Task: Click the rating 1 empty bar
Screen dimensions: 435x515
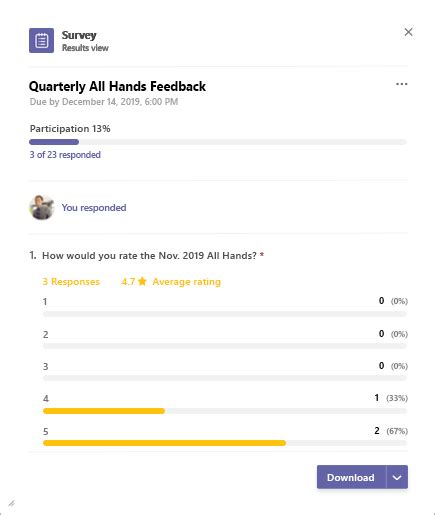Action: coord(225,314)
